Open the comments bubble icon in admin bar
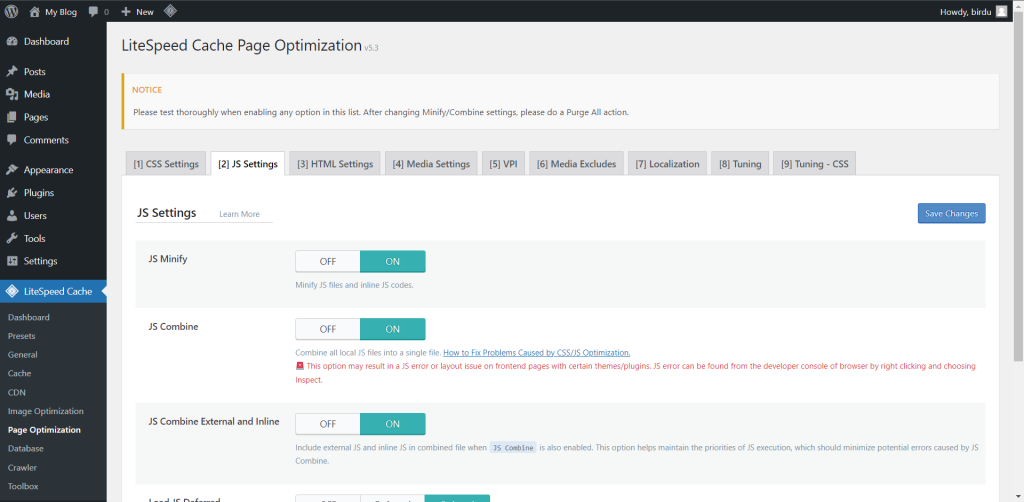 tap(93, 12)
